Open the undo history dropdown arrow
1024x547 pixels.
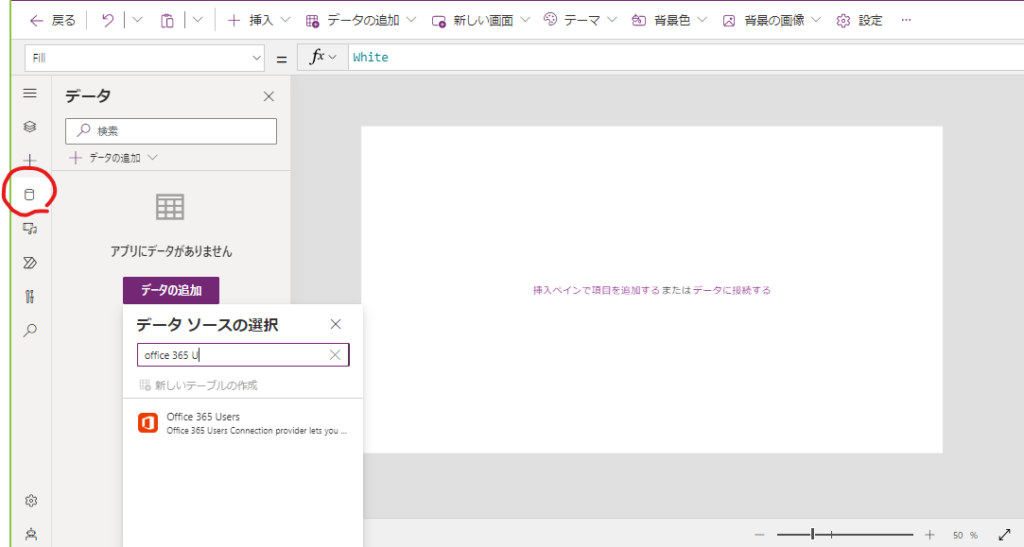tap(137, 20)
